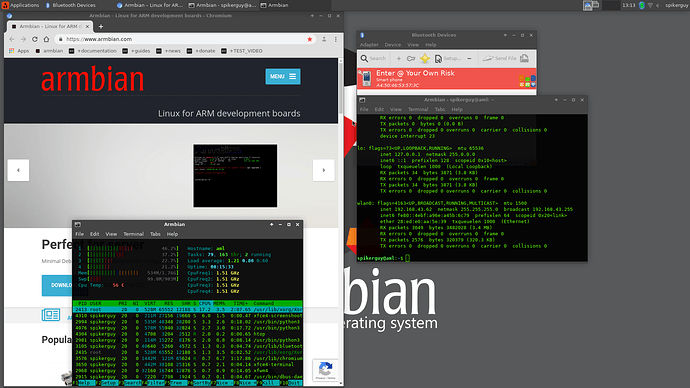Click the Chromium address bar

click(185, 39)
